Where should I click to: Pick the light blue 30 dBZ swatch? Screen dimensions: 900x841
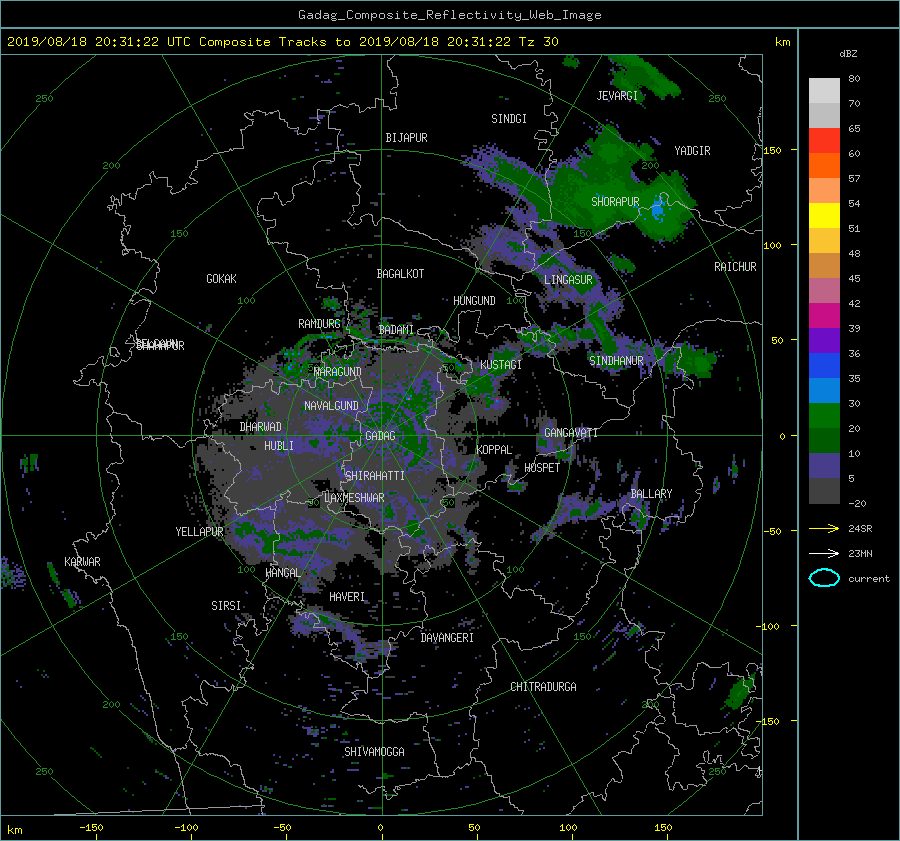pyautogui.click(x=824, y=391)
